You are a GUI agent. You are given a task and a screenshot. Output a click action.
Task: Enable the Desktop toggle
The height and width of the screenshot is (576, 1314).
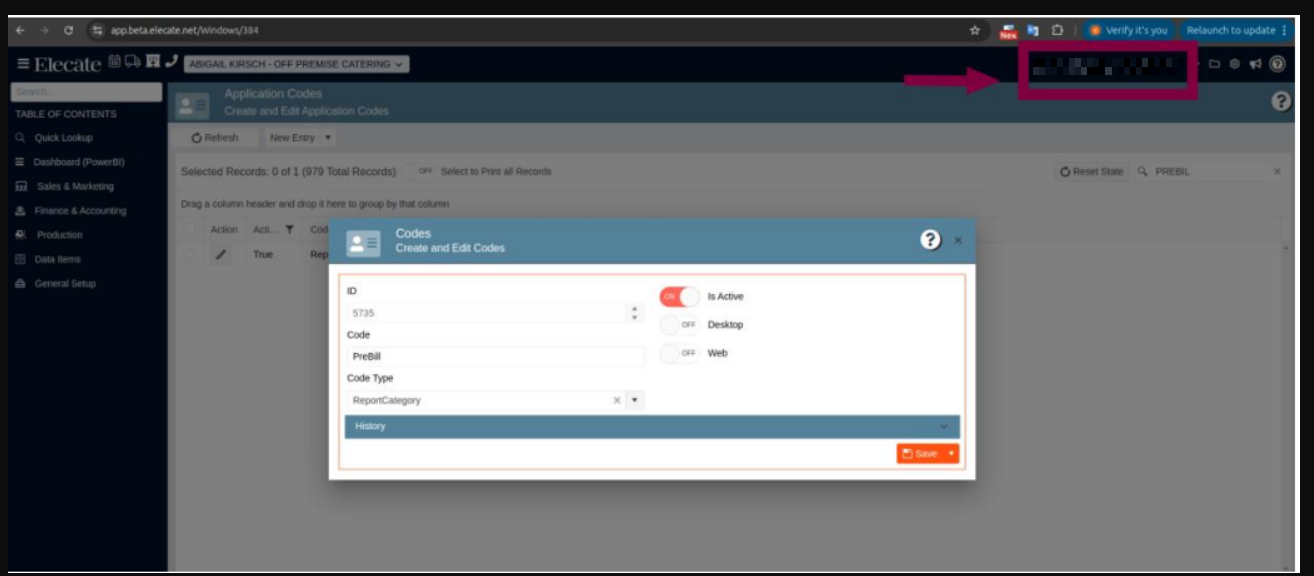(679, 325)
